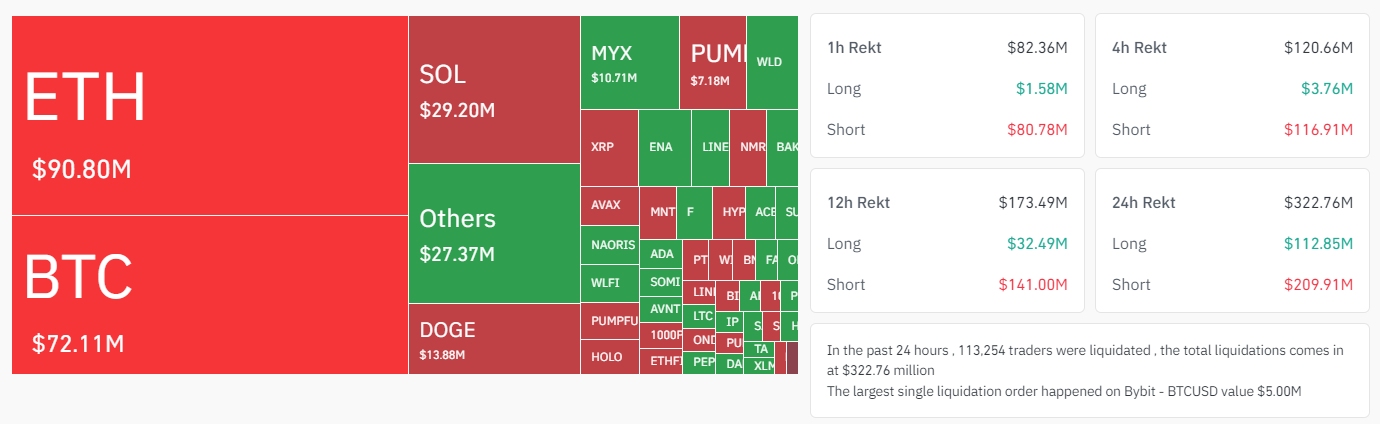
Task: Open the MYX $10.71M tile
Action: pyautogui.click(x=629, y=63)
